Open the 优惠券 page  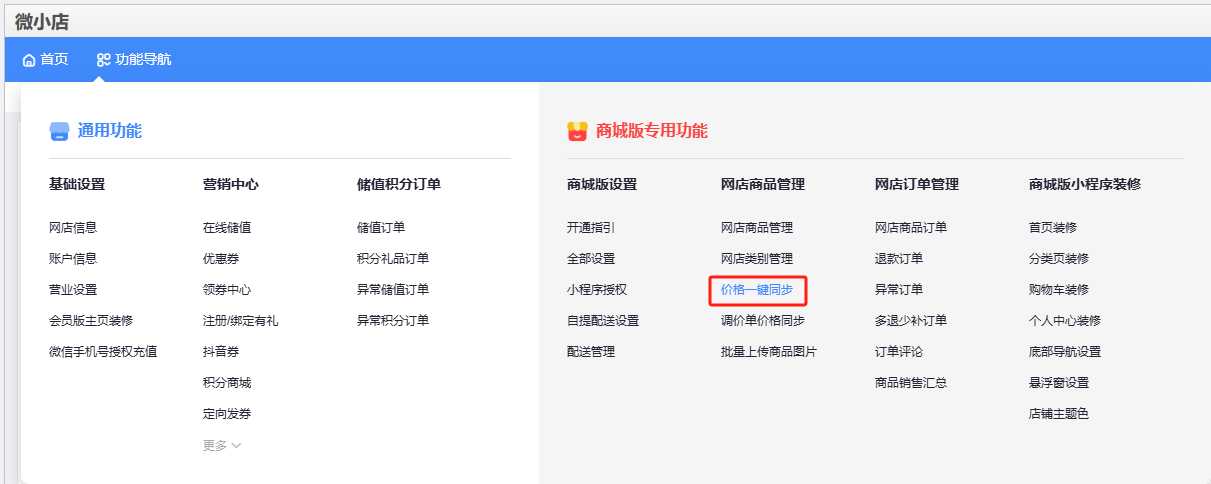[221, 259]
